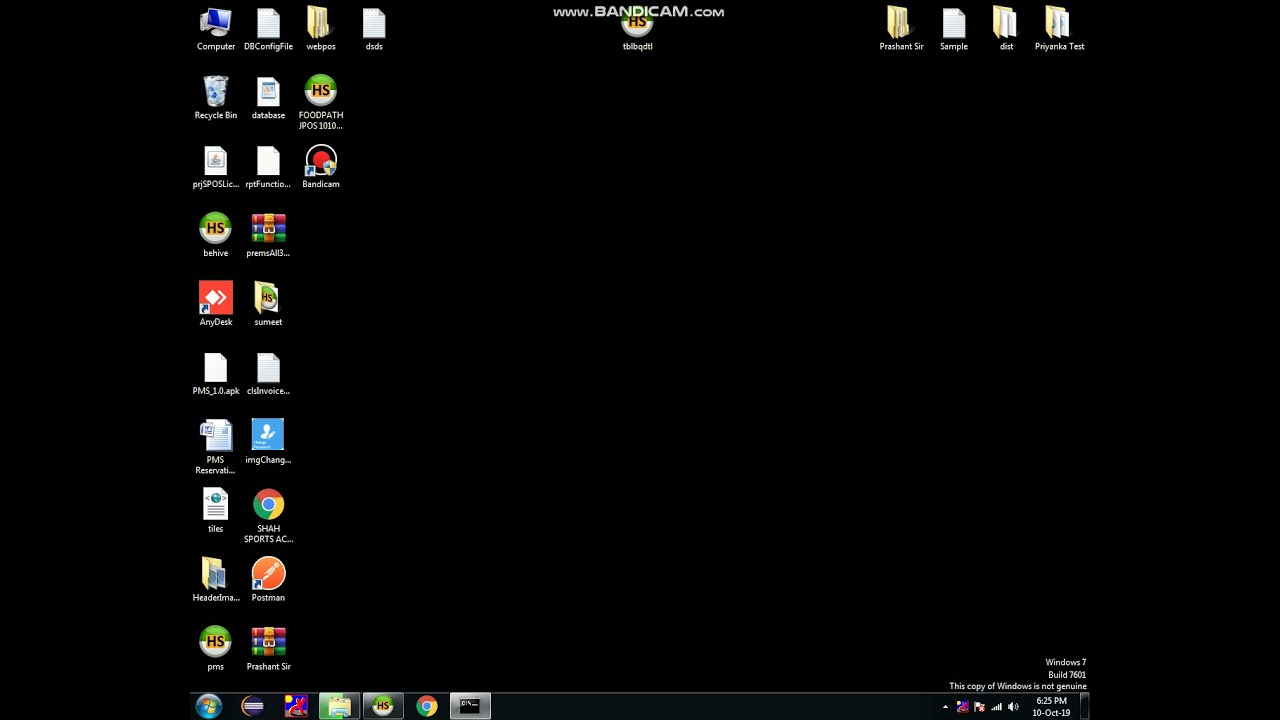Open the Action Center flag icon
Viewport: 1280px width, 720px height.
pyautogui.click(x=979, y=707)
